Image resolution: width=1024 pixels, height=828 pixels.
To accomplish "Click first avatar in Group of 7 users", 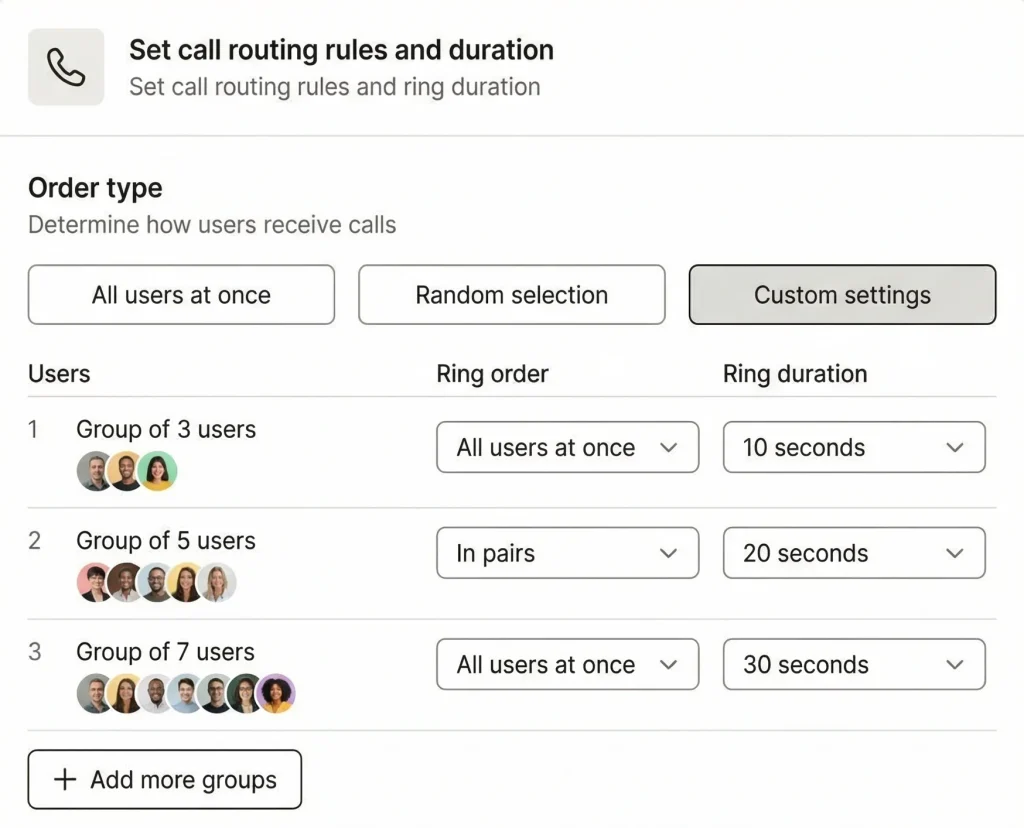I will pyautogui.click(x=95, y=694).
